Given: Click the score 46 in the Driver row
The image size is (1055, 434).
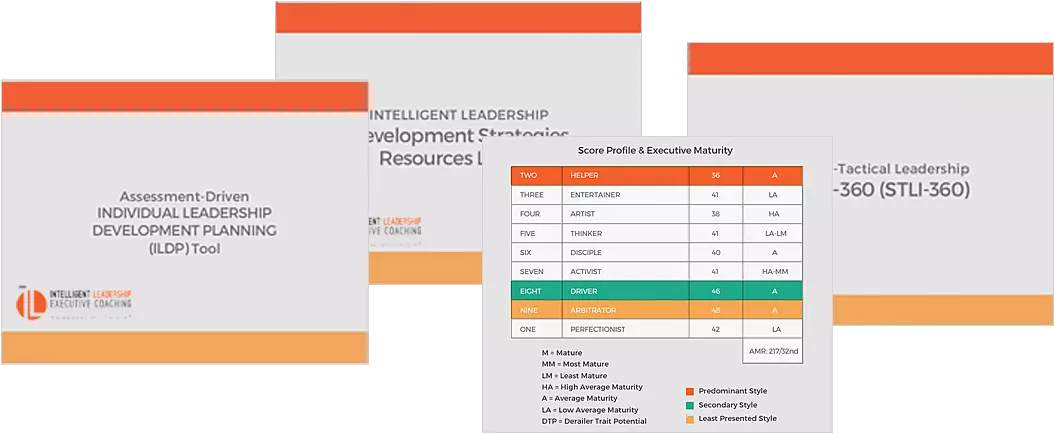Looking at the screenshot, I should [x=715, y=291].
